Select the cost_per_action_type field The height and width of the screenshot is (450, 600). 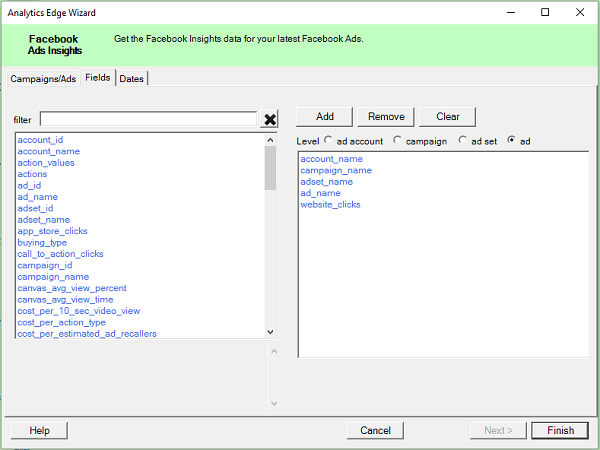pyautogui.click(x=62, y=323)
